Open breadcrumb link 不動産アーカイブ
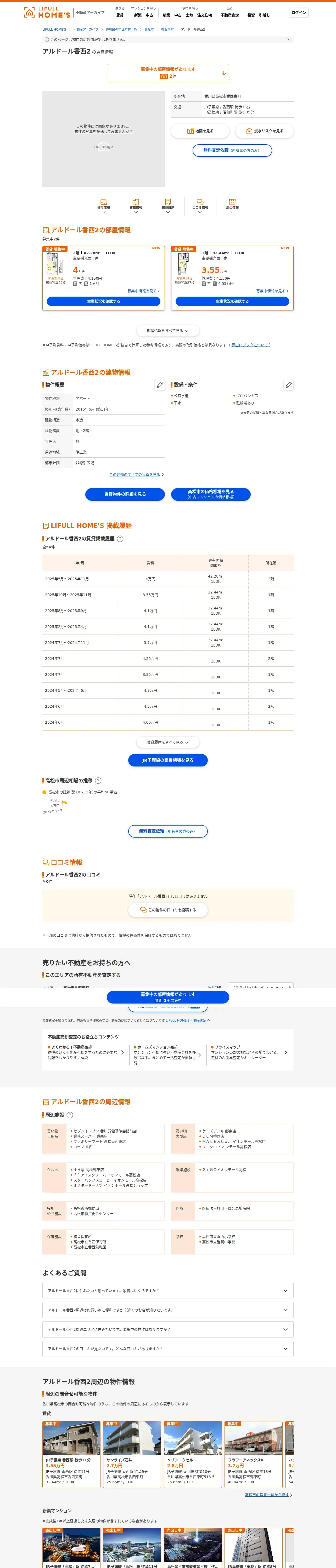This screenshot has width=336, height=1568. pyautogui.click(x=86, y=29)
